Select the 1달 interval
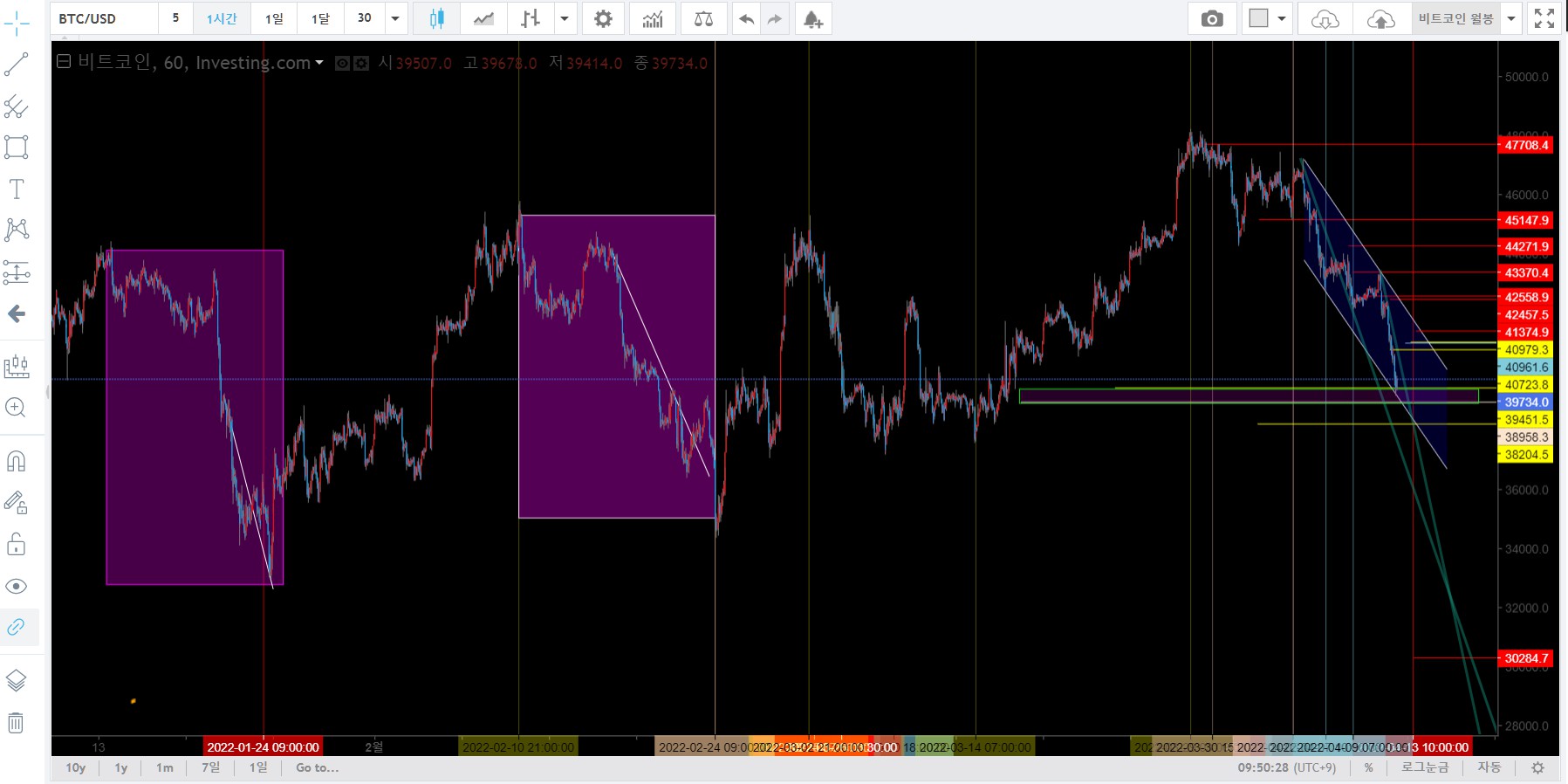 320,18
